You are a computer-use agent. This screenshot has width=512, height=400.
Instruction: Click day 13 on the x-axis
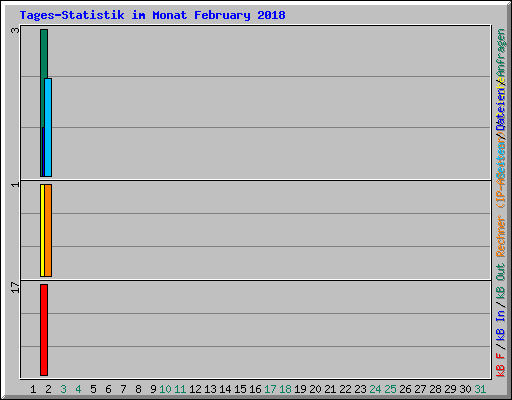point(210,389)
